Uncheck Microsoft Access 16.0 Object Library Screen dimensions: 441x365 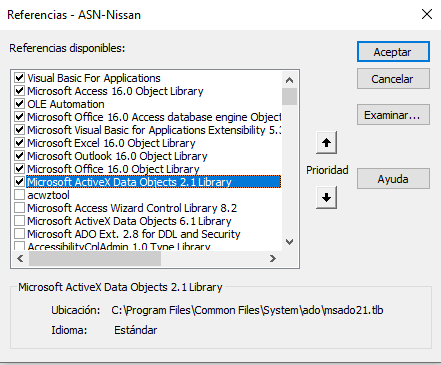pyautogui.click(x=19, y=91)
